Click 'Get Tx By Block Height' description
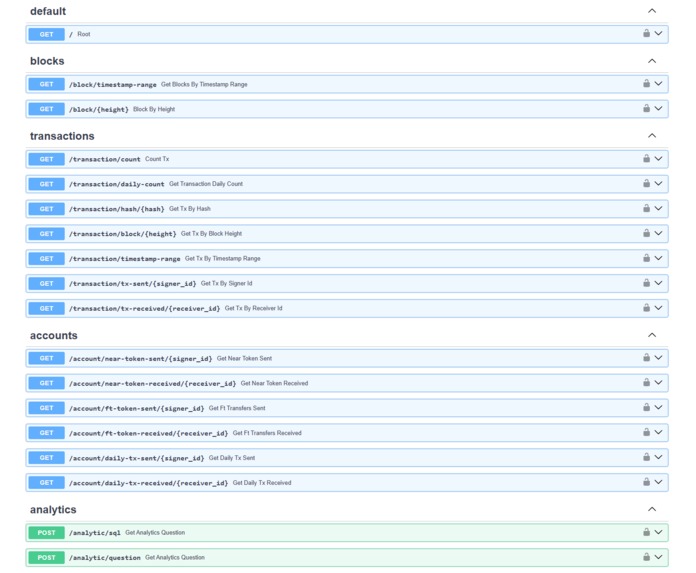The width and height of the screenshot is (696, 573). click(211, 233)
